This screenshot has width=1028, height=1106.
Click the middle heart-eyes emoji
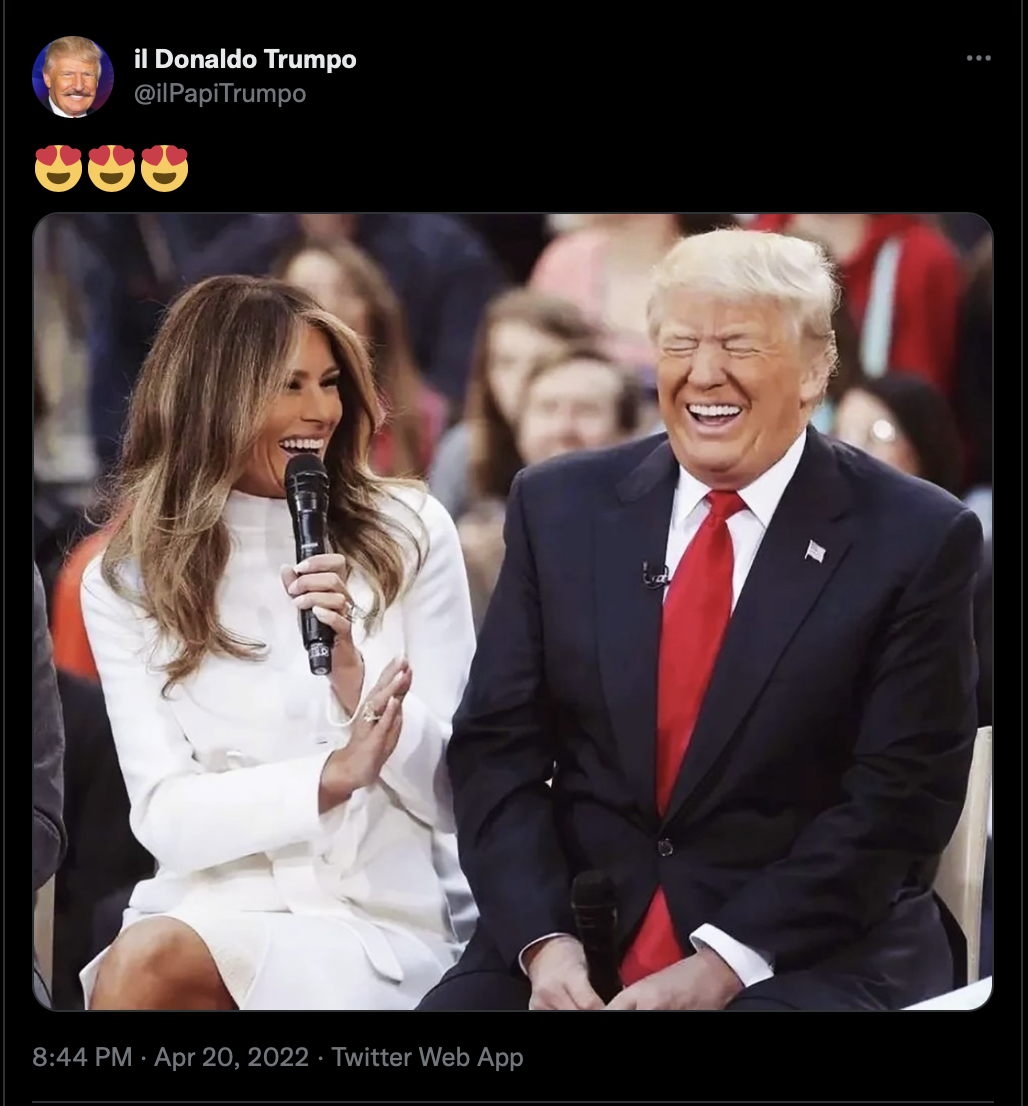[x=111, y=168]
